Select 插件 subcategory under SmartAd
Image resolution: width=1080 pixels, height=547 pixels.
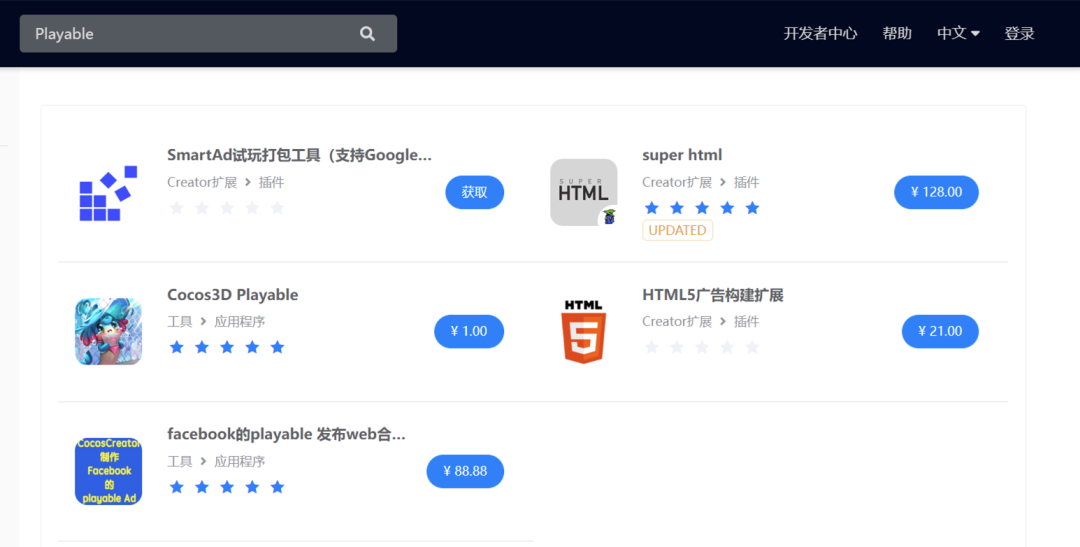coord(271,183)
